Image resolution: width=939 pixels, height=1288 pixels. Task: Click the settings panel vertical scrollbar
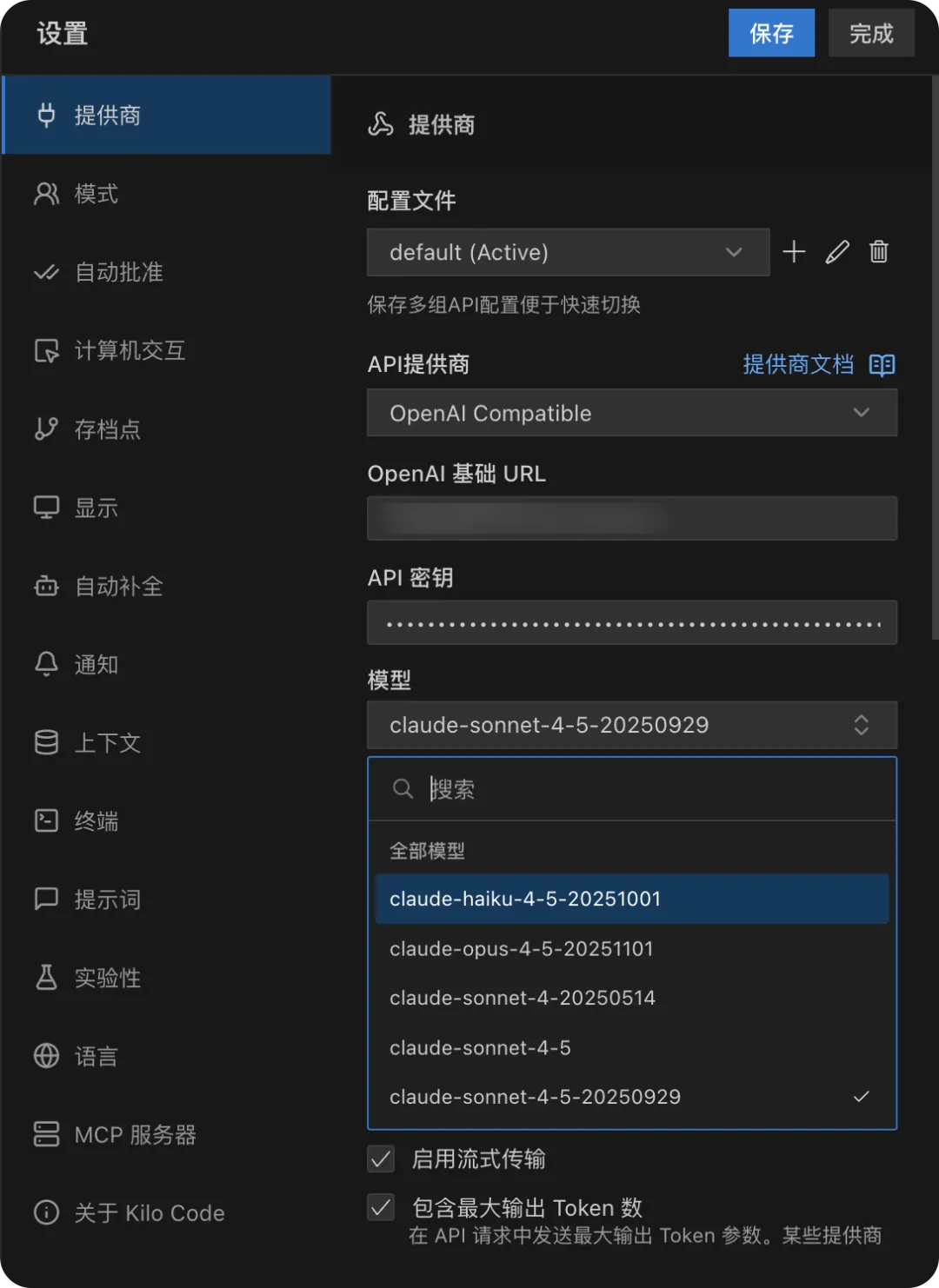[936, 358]
